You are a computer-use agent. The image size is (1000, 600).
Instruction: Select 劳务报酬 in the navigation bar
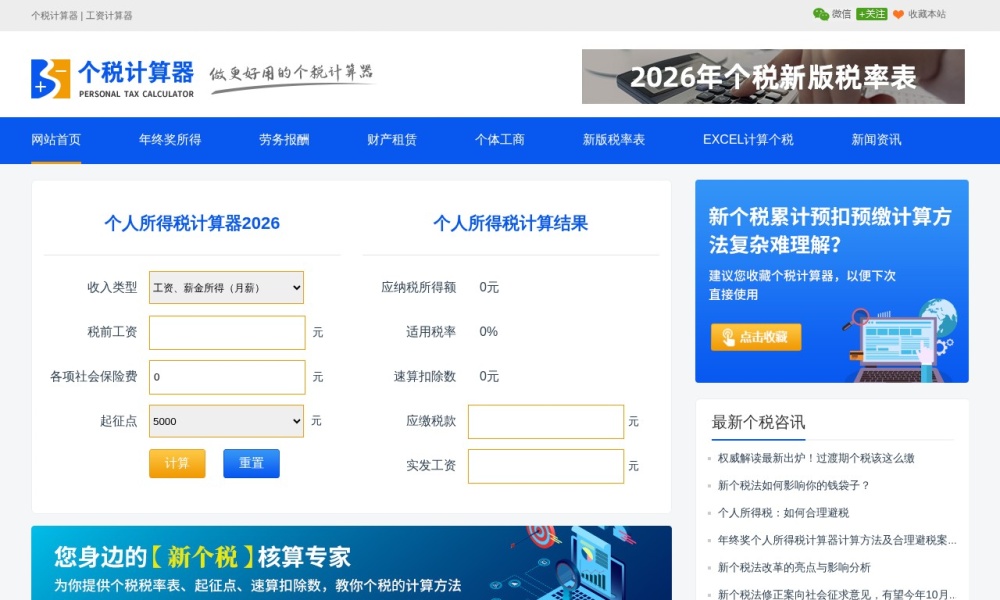click(x=285, y=140)
